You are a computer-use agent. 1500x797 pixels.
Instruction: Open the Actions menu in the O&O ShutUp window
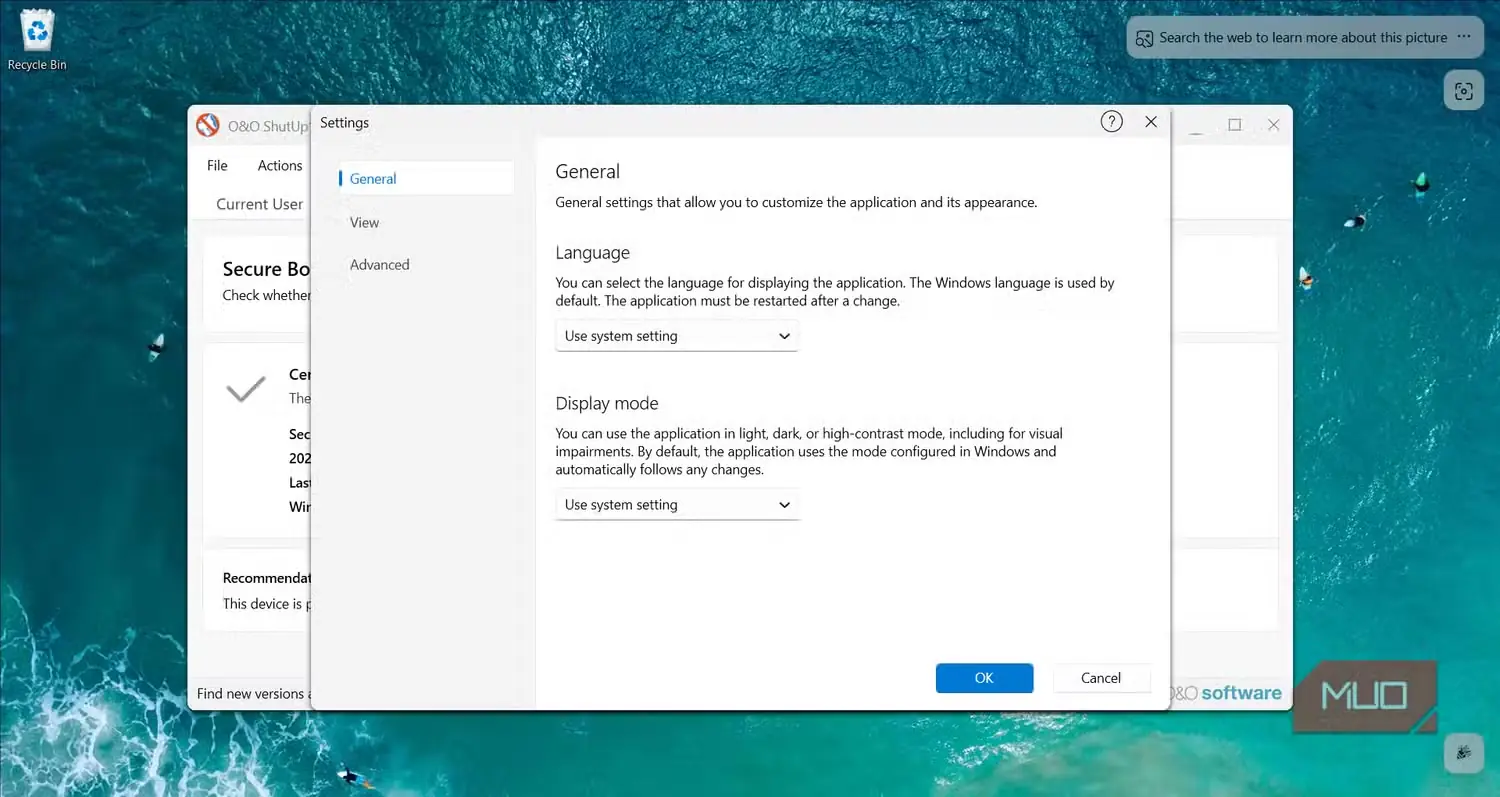click(280, 166)
